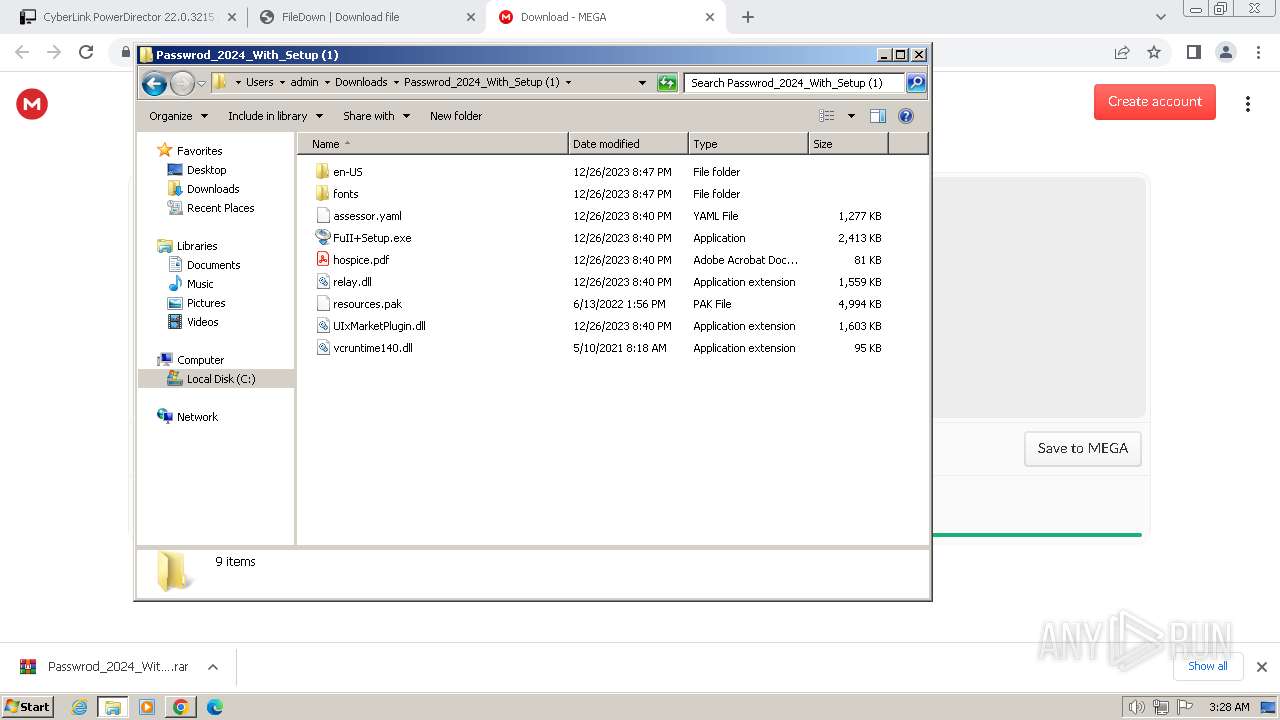
Task: Click the admin breadcrumb in address bar
Action: pos(305,82)
